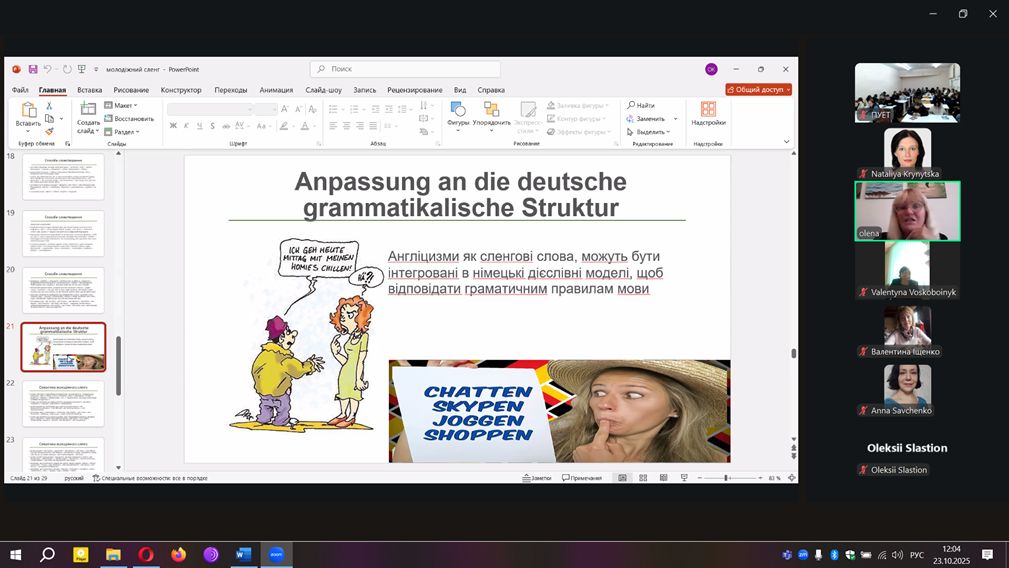Click the Найти search icon in ribbon
1009x568 pixels.
coord(641,105)
